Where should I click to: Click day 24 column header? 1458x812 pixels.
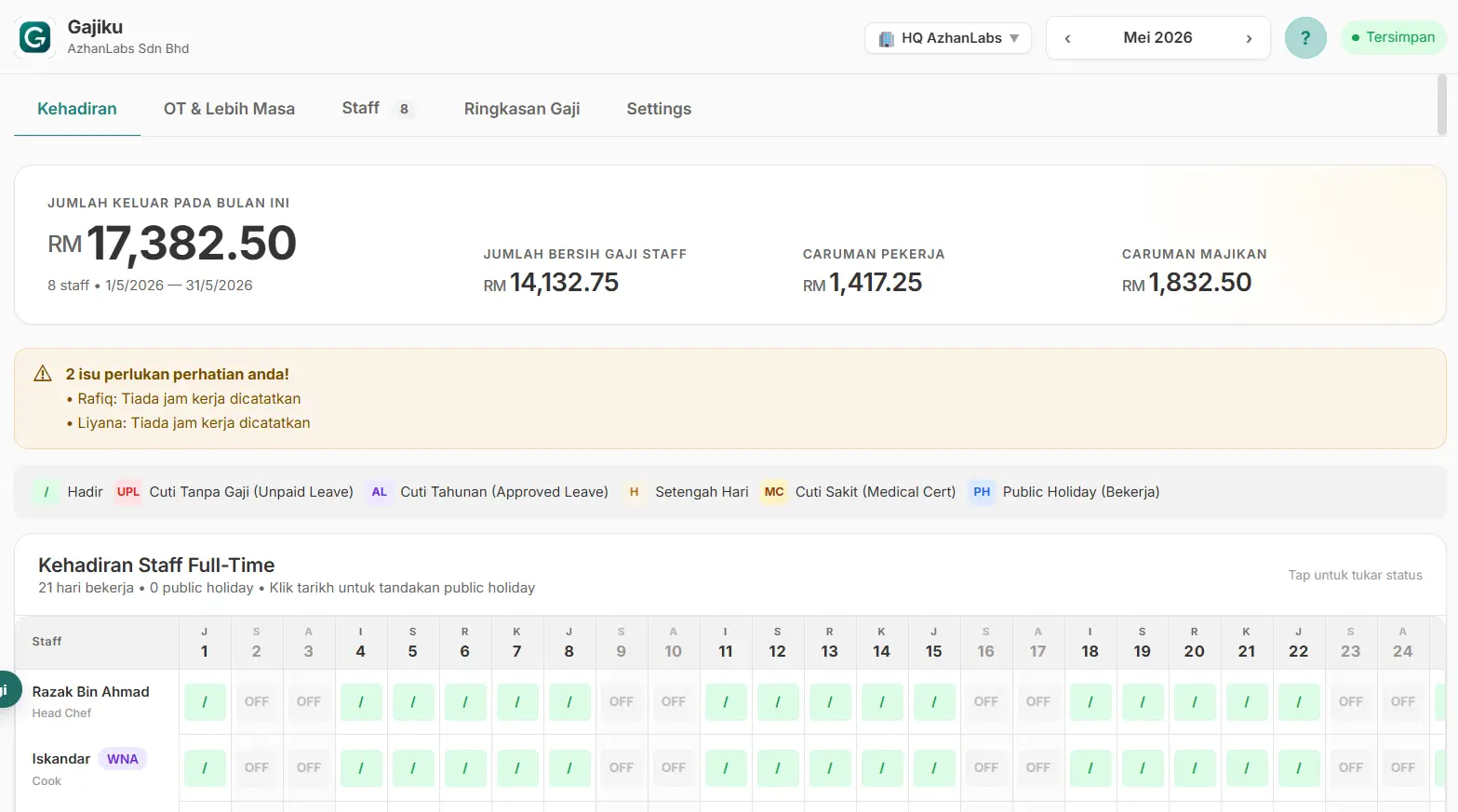pos(1403,643)
